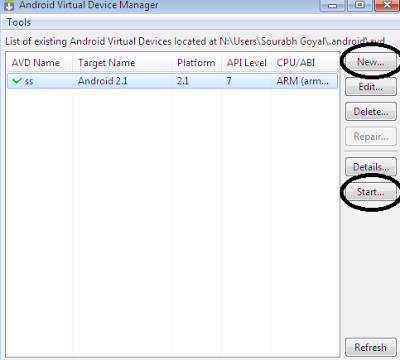The width and height of the screenshot is (400, 360).
Task: Click the API level '7' cell
Action: pos(246,81)
